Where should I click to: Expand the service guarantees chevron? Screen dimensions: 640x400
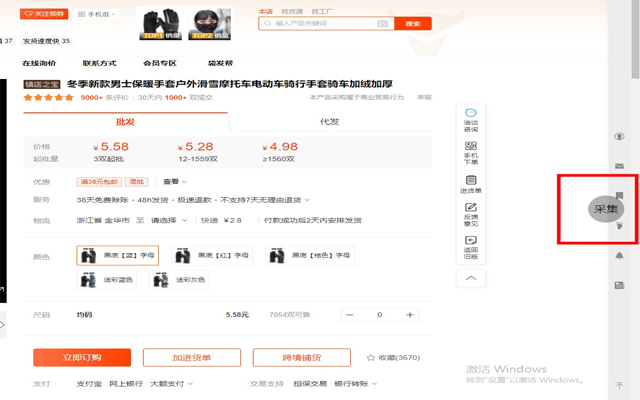307,200
